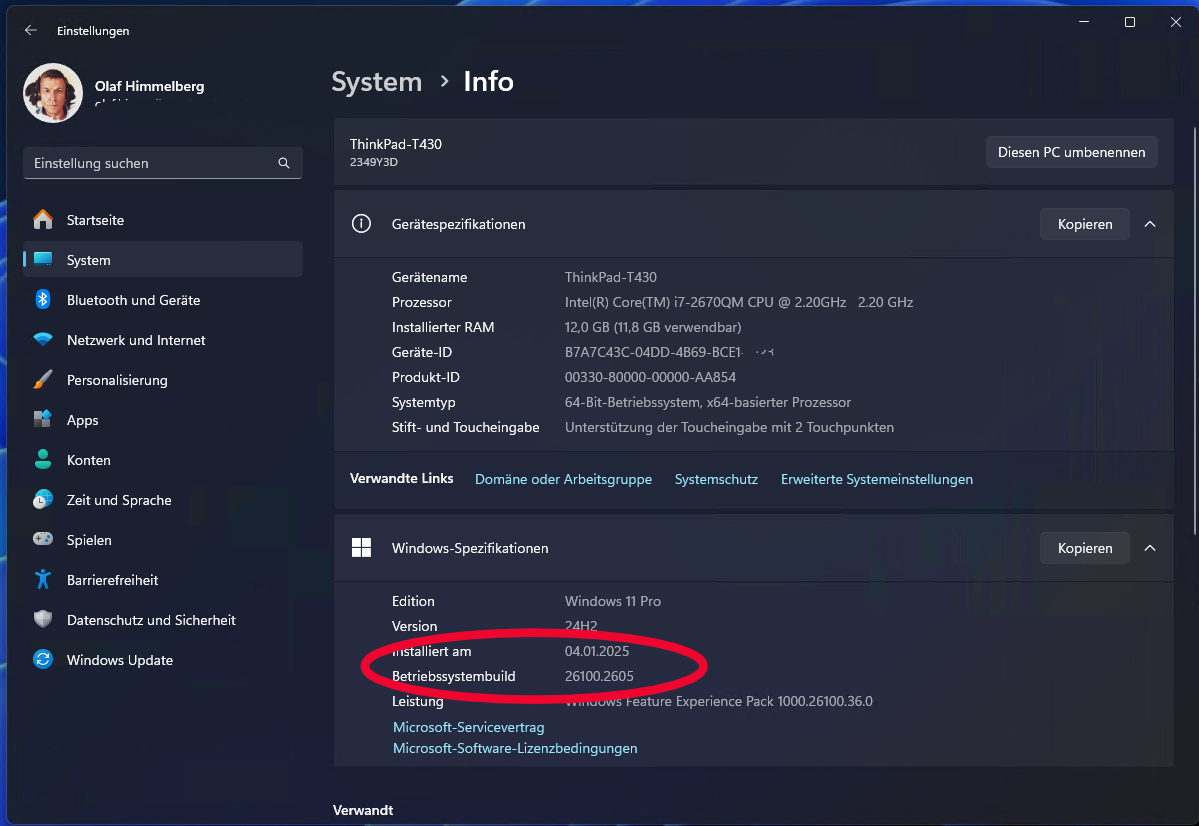Open Microsoft-Servicevertrag link
This screenshot has width=1199, height=826.
point(469,727)
